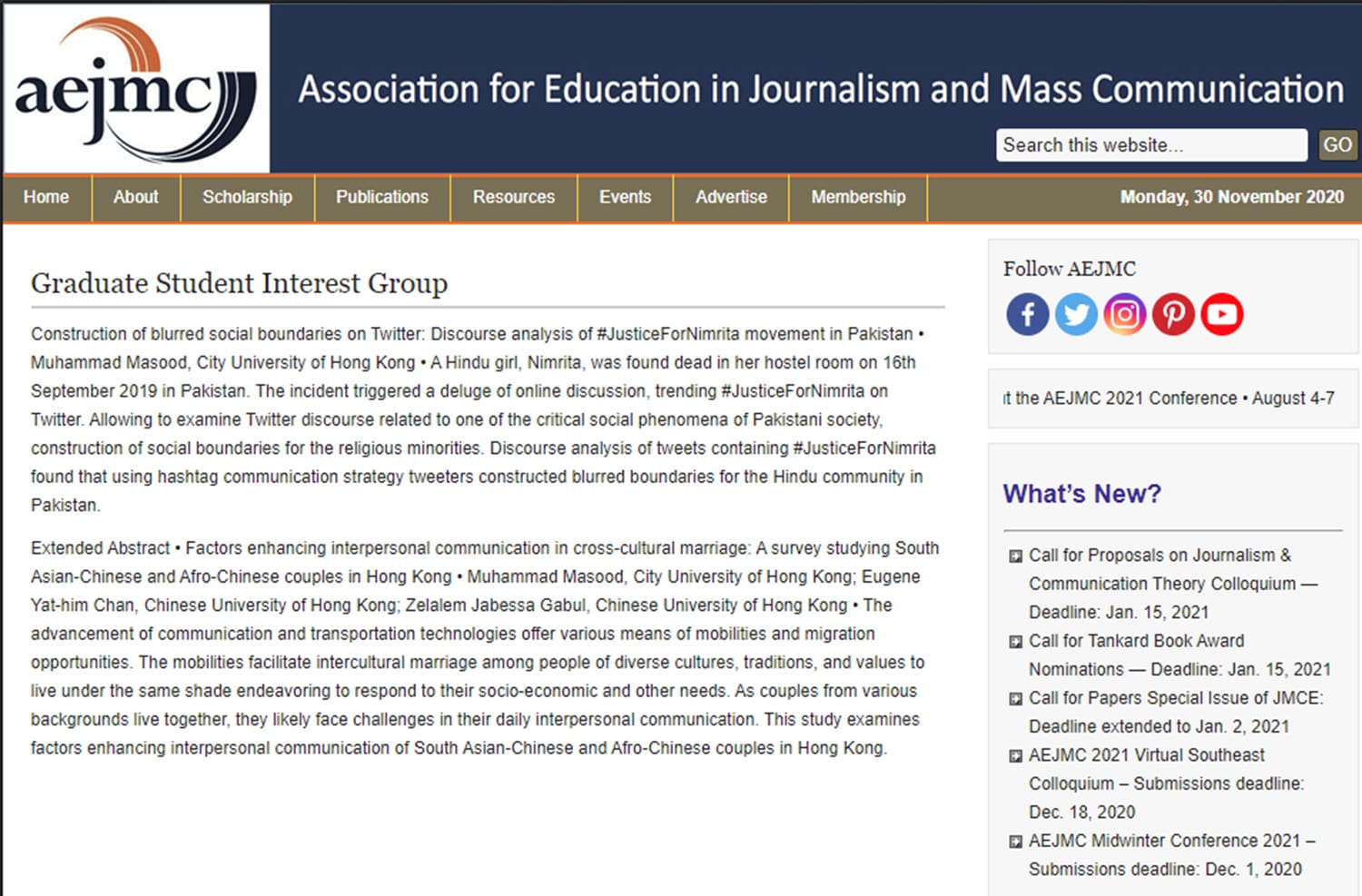The width and height of the screenshot is (1362, 896).
Task: Select the Scholarship menu
Action: [x=247, y=197]
